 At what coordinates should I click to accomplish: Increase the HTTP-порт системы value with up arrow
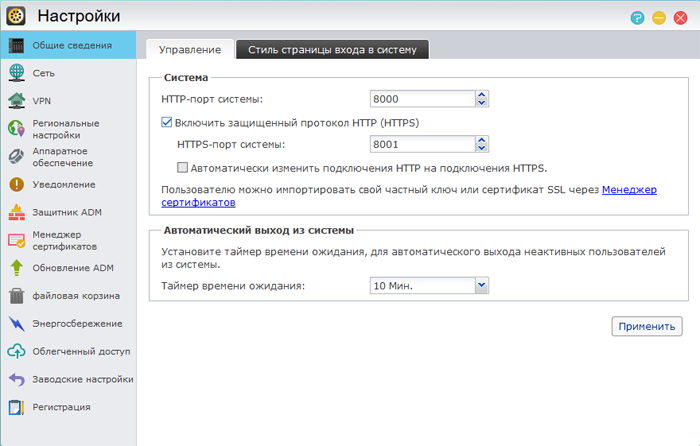click(481, 95)
